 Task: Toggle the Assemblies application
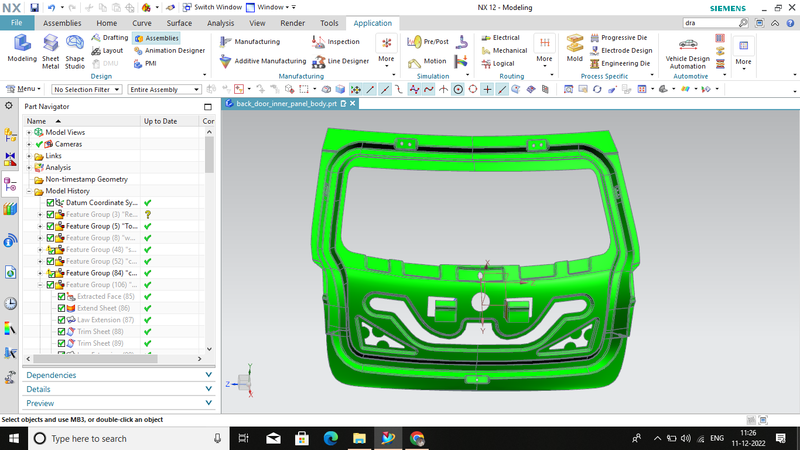[157, 38]
